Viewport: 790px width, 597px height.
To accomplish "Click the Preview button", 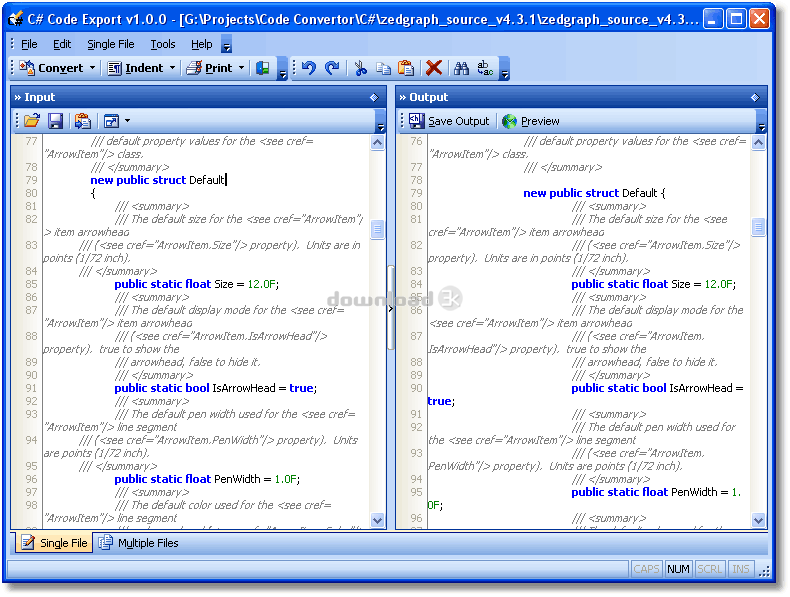I will (531, 121).
